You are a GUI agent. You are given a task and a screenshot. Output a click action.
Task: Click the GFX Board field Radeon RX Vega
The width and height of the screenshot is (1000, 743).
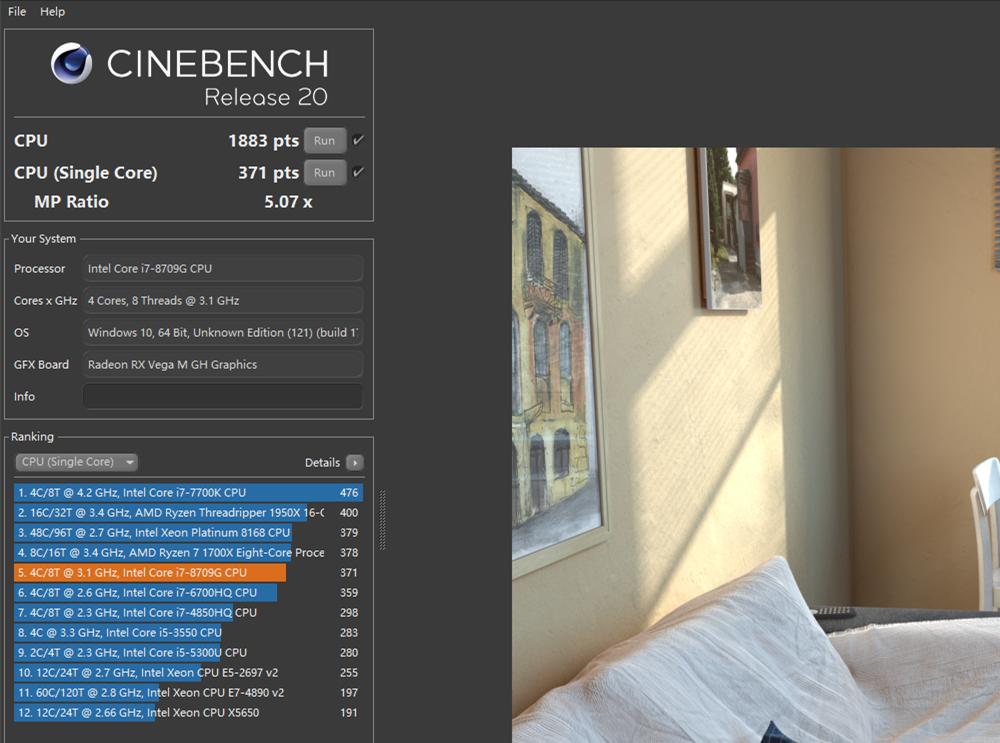[223, 364]
